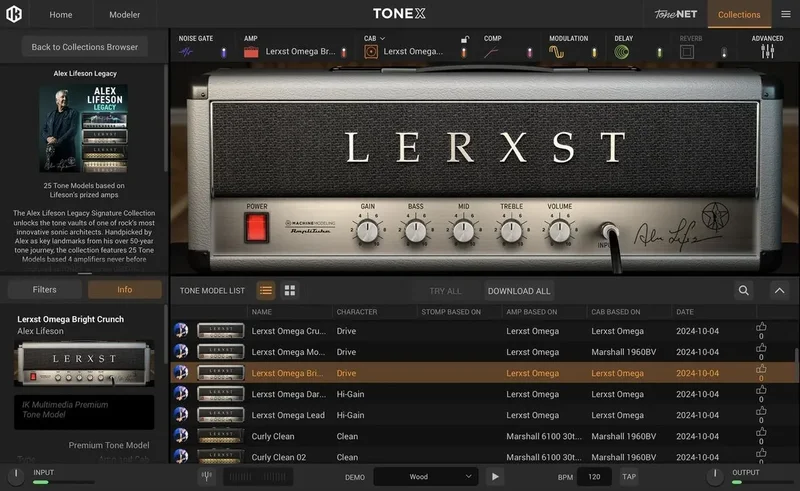Click the BPM 120 field
This screenshot has height=491, width=800.
point(594,477)
